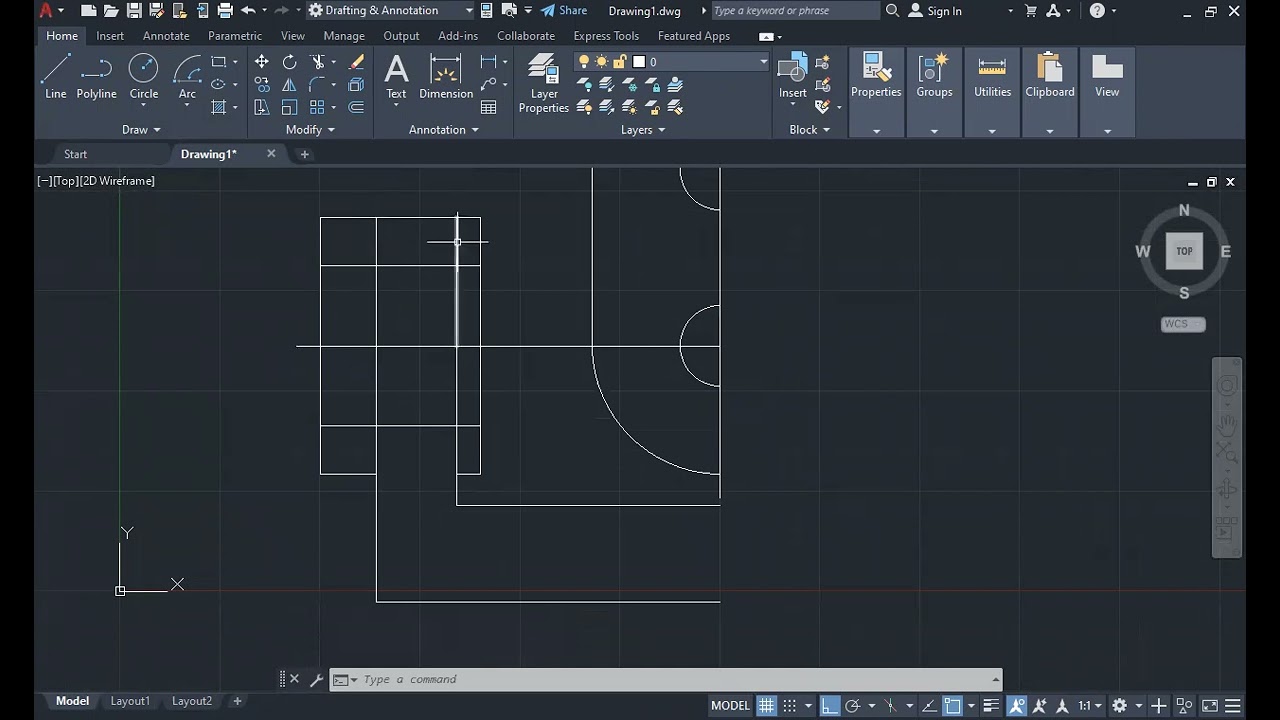Click the Erase tool
The height and width of the screenshot is (720, 1280).
pyautogui.click(x=356, y=62)
